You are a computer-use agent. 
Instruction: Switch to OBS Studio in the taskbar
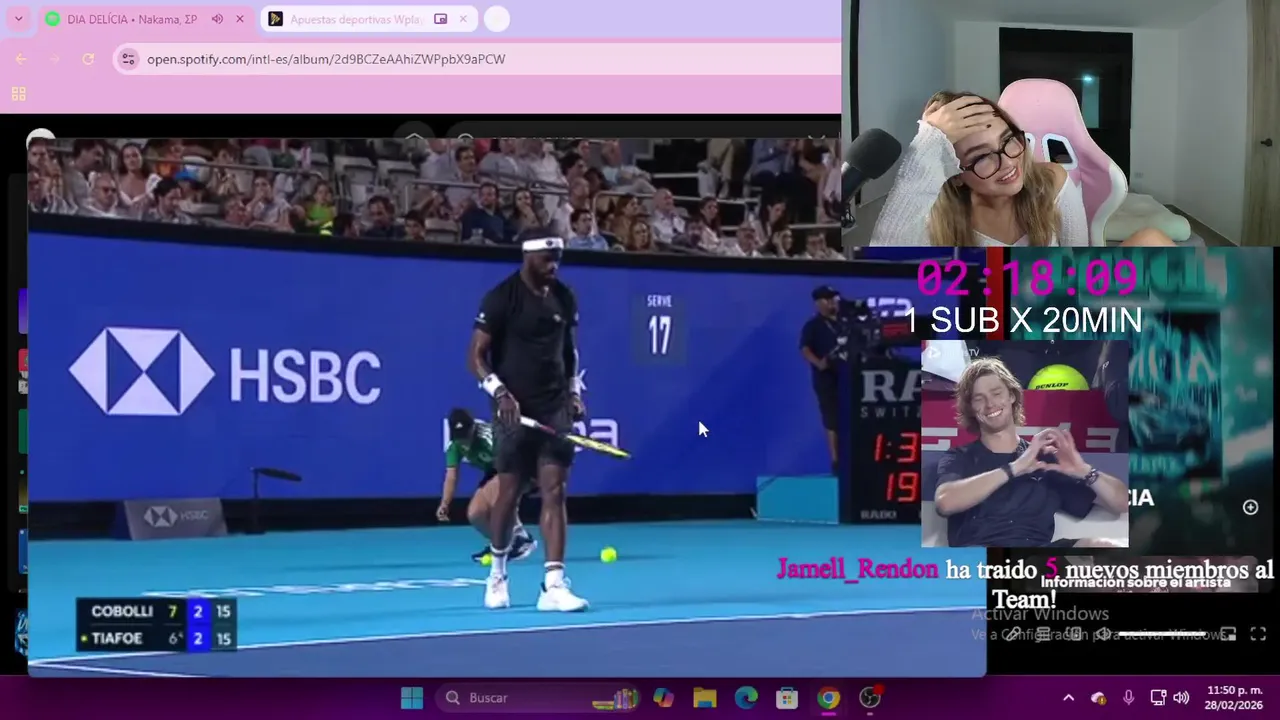tap(870, 698)
